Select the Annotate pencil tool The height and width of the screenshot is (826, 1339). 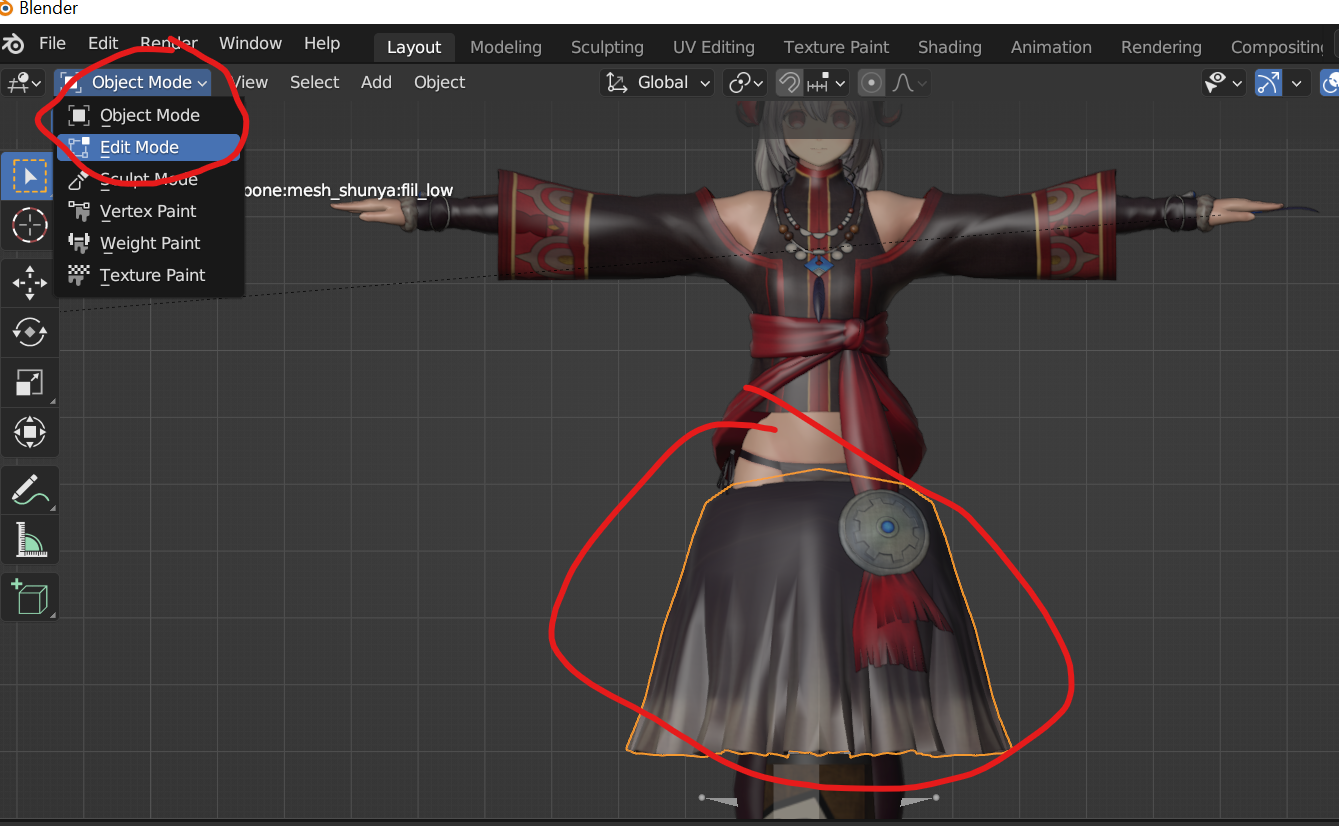(x=30, y=491)
